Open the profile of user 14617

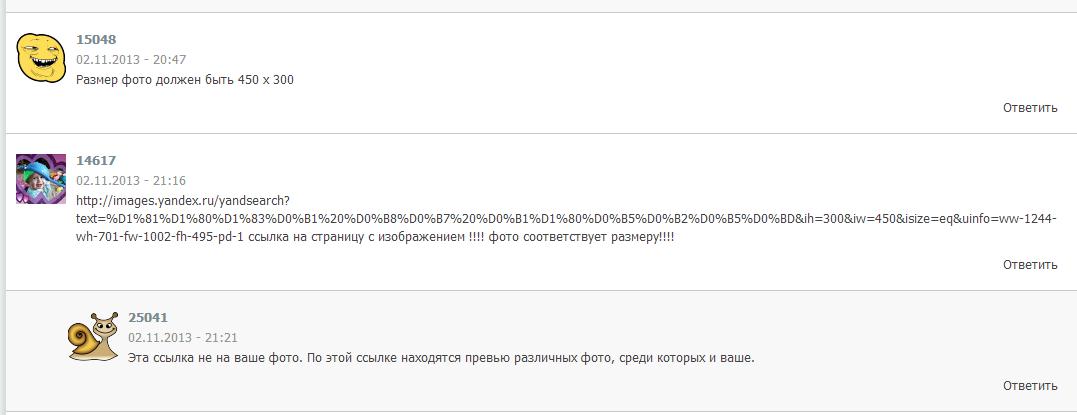coord(96,160)
